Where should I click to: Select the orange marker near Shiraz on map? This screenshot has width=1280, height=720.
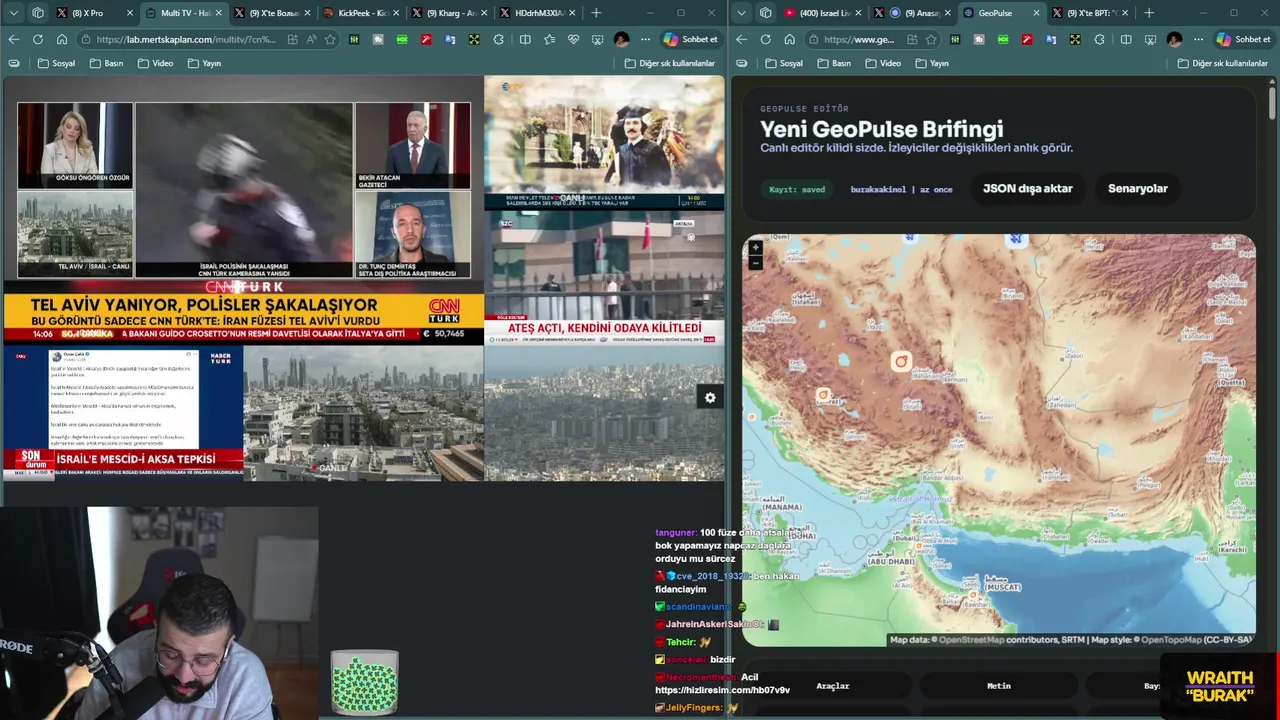click(823, 395)
